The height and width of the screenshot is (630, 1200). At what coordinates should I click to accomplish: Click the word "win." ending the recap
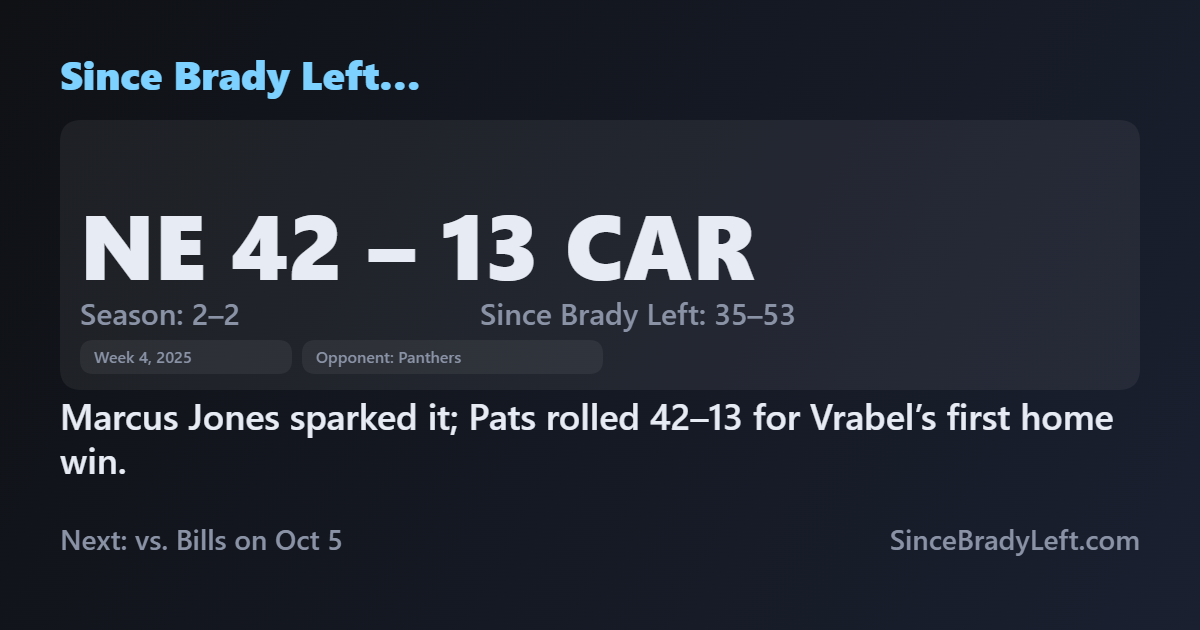[x=94, y=463]
